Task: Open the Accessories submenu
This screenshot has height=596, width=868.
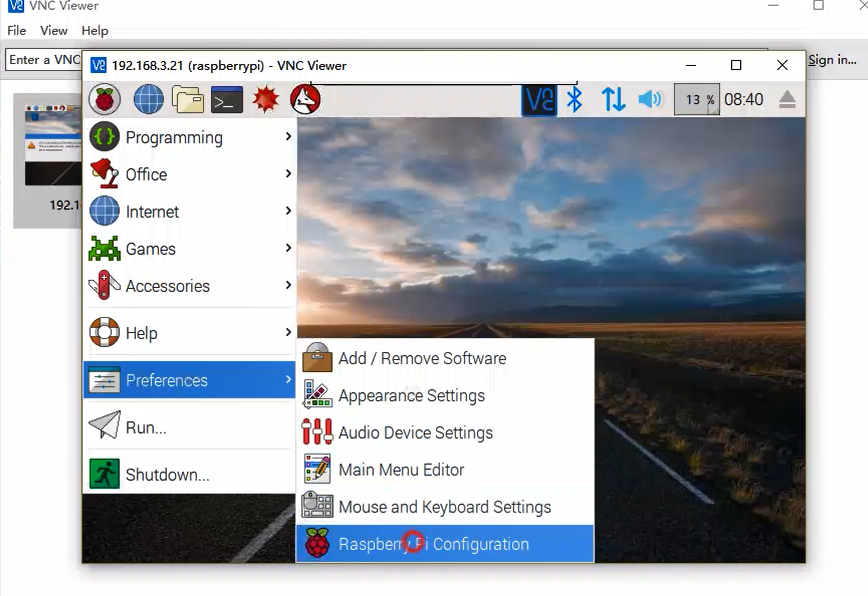Action: 189,286
